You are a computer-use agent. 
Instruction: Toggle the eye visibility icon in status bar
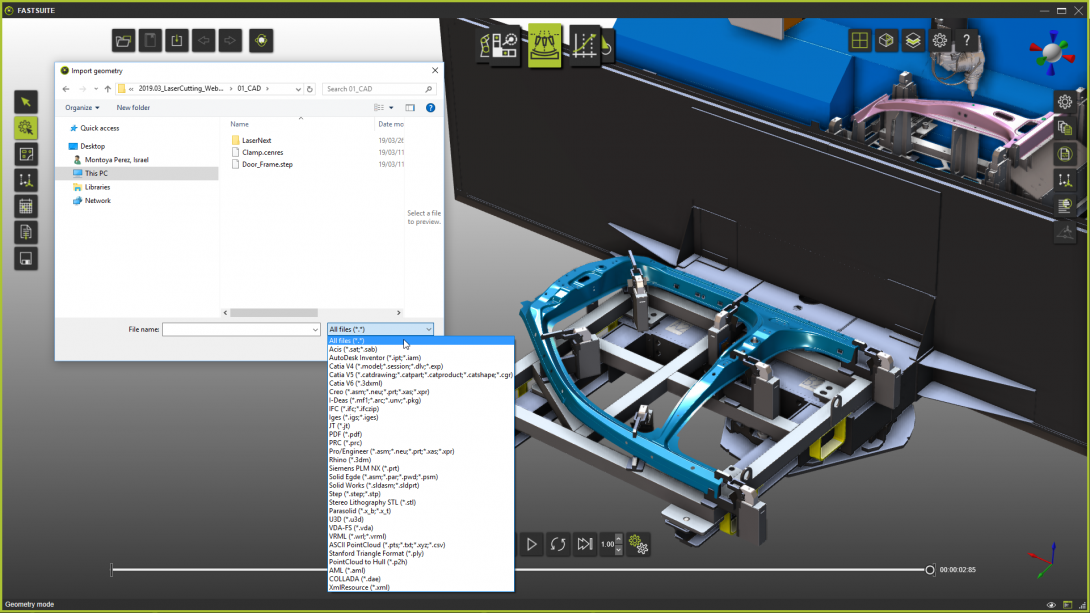(1051, 605)
